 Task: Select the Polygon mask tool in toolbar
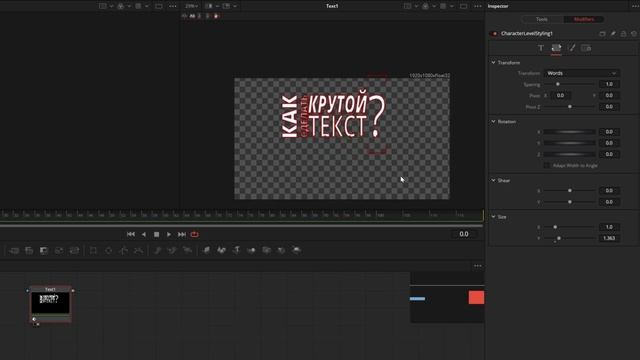click(124, 250)
